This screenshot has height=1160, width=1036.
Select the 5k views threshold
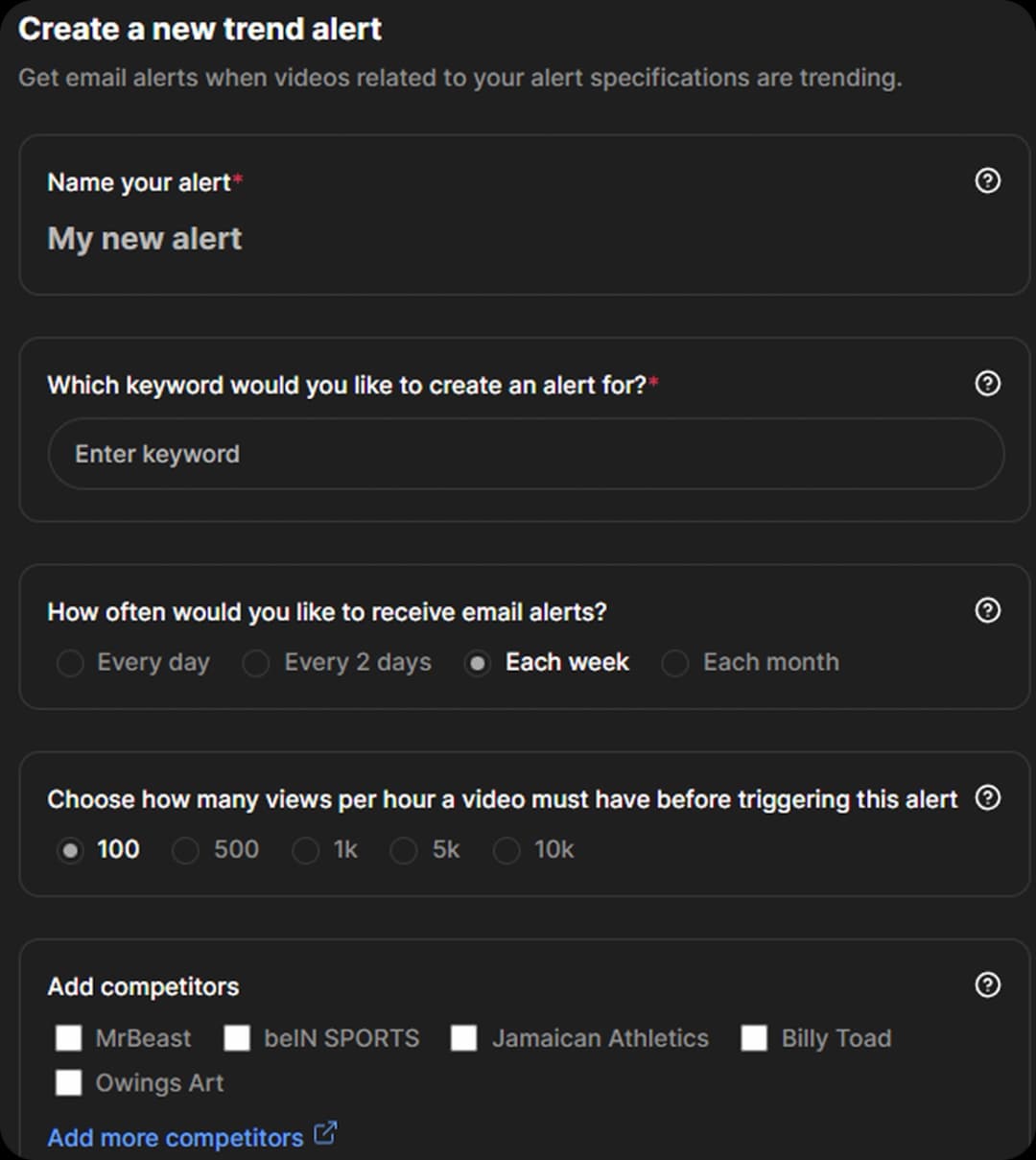point(404,850)
